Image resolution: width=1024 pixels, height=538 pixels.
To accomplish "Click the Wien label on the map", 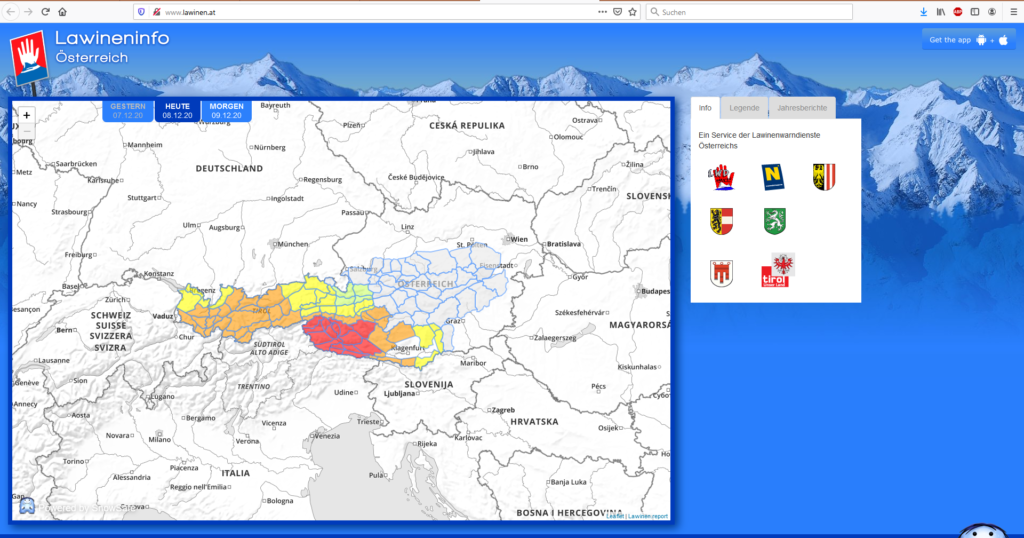I will pyautogui.click(x=519, y=239).
